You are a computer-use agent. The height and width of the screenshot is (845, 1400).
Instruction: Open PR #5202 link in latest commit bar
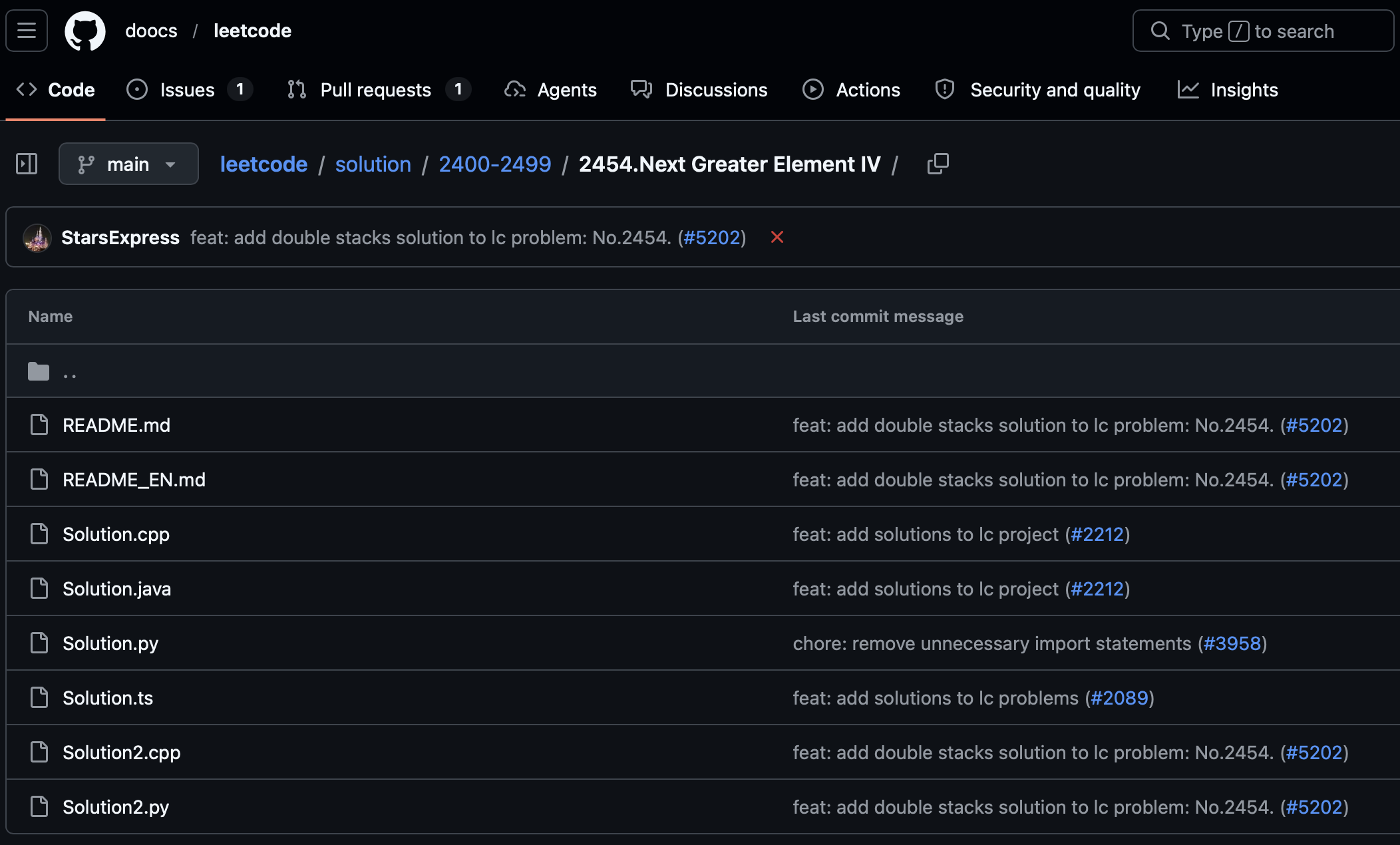(x=712, y=238)
